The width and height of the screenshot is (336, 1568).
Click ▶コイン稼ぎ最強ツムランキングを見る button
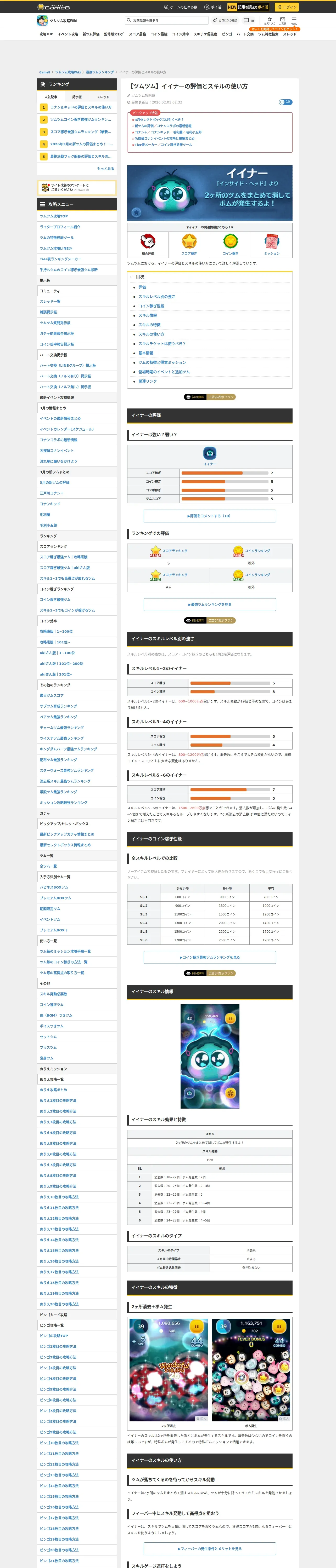(x=210, y=958)
